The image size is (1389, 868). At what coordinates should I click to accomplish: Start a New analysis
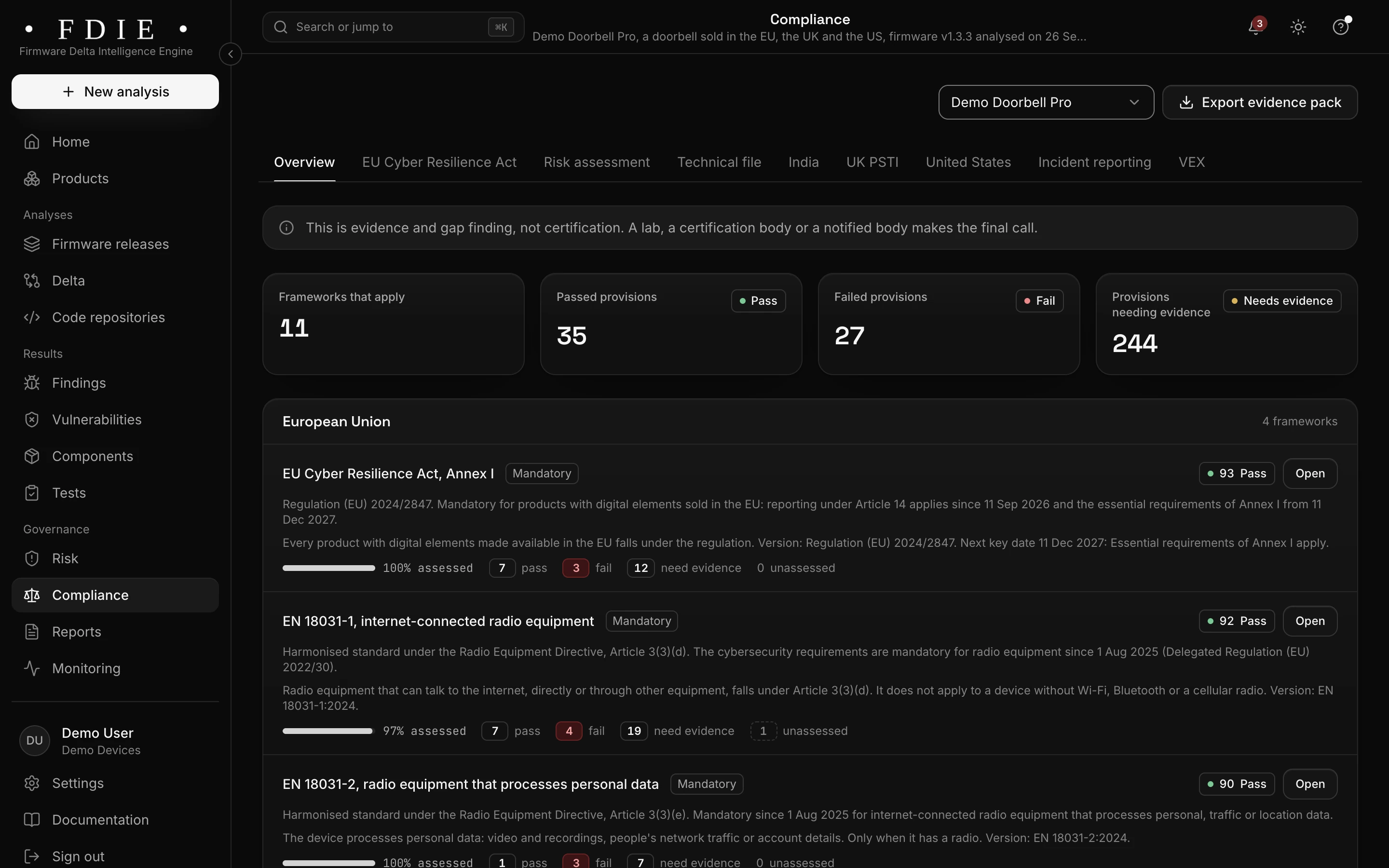click(x=115, y=91)
